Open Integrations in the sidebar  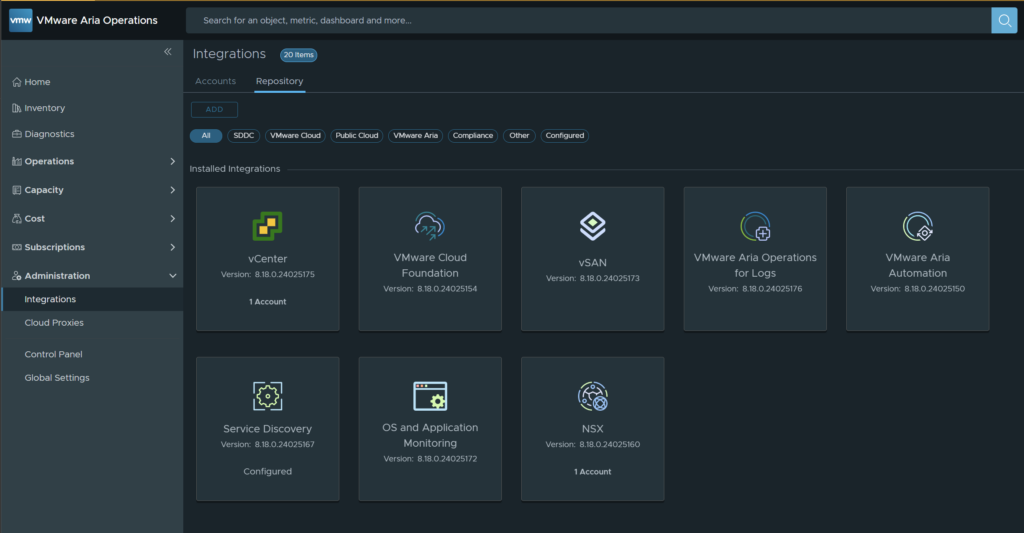point(92,299)
